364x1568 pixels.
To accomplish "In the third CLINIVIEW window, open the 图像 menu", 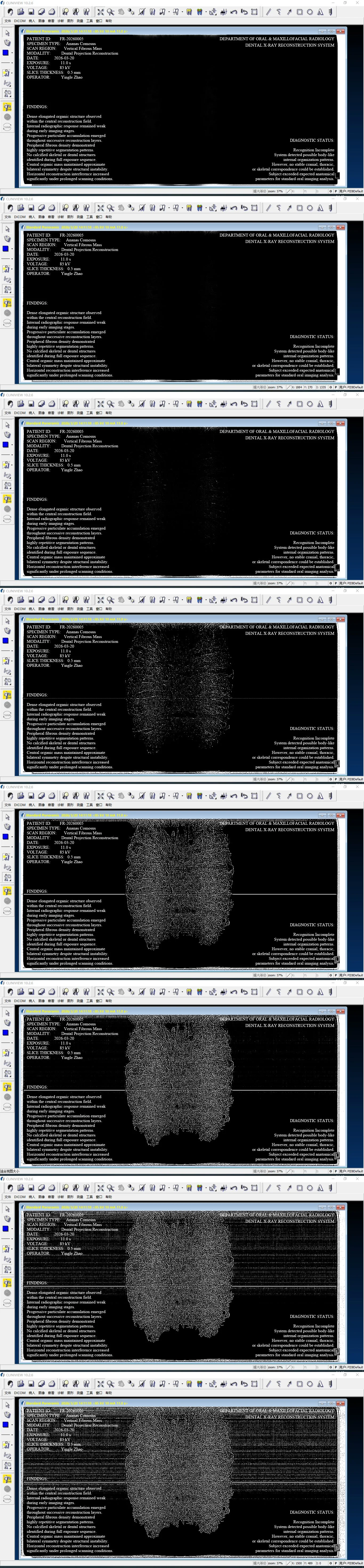I will pyautogui.click(x=41, y=413).
